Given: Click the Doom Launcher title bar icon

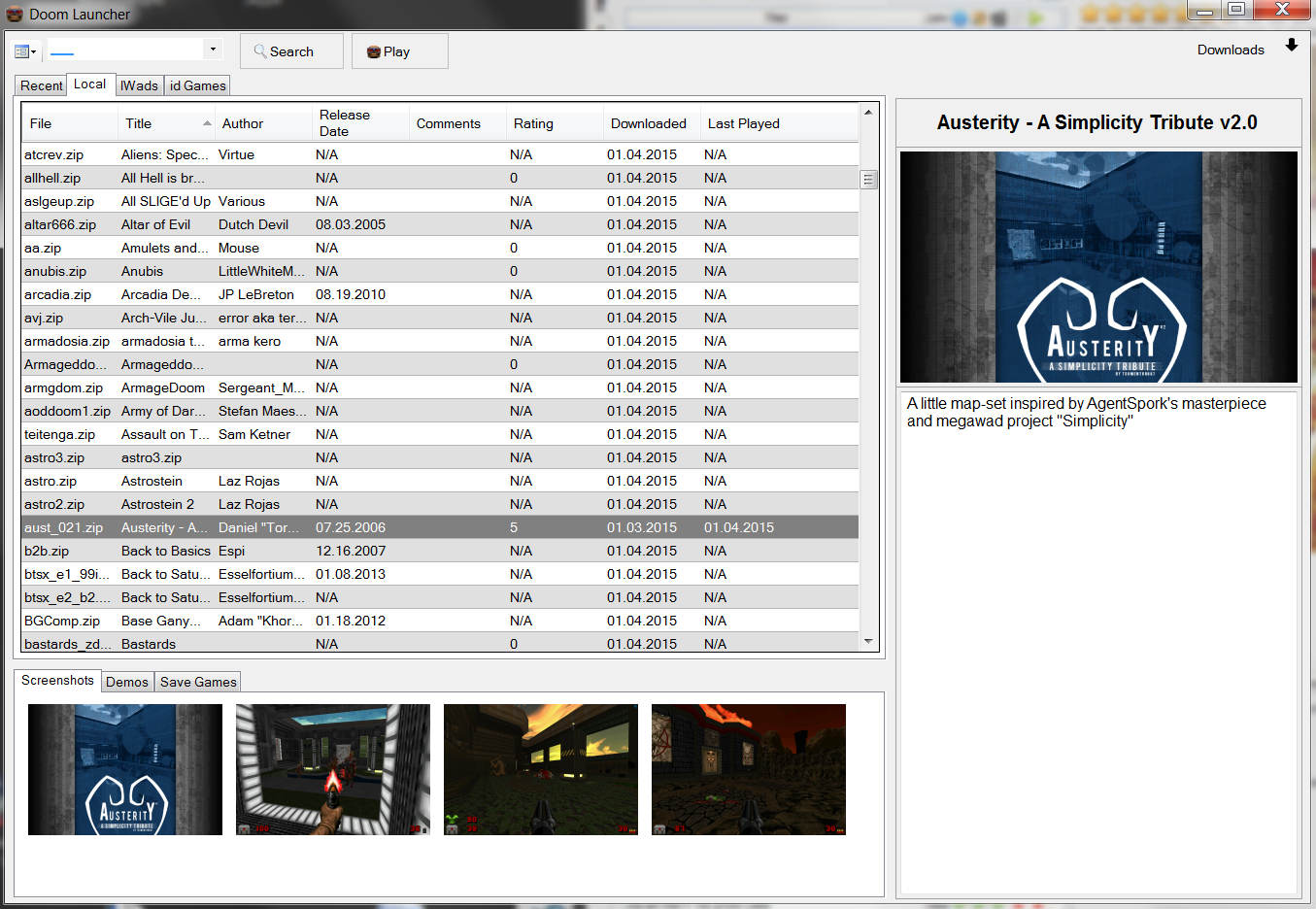Looking at the screenshot, I should tap(15, 14).
